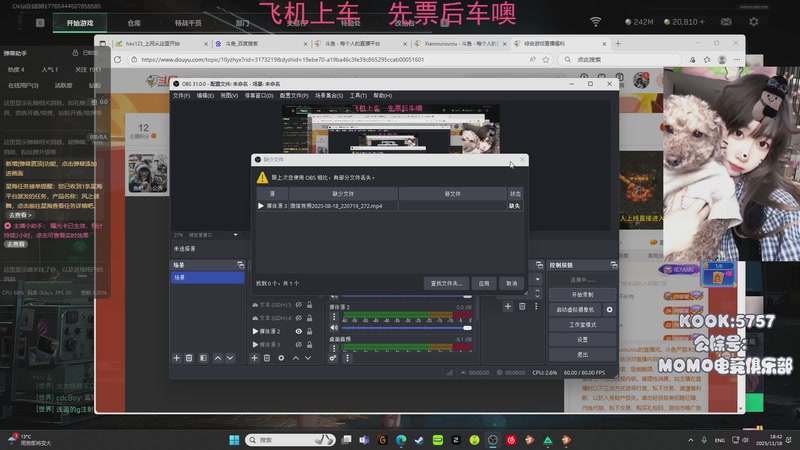Click the Windows taskbar search box
Screen dimensions: 800x450
290,440
